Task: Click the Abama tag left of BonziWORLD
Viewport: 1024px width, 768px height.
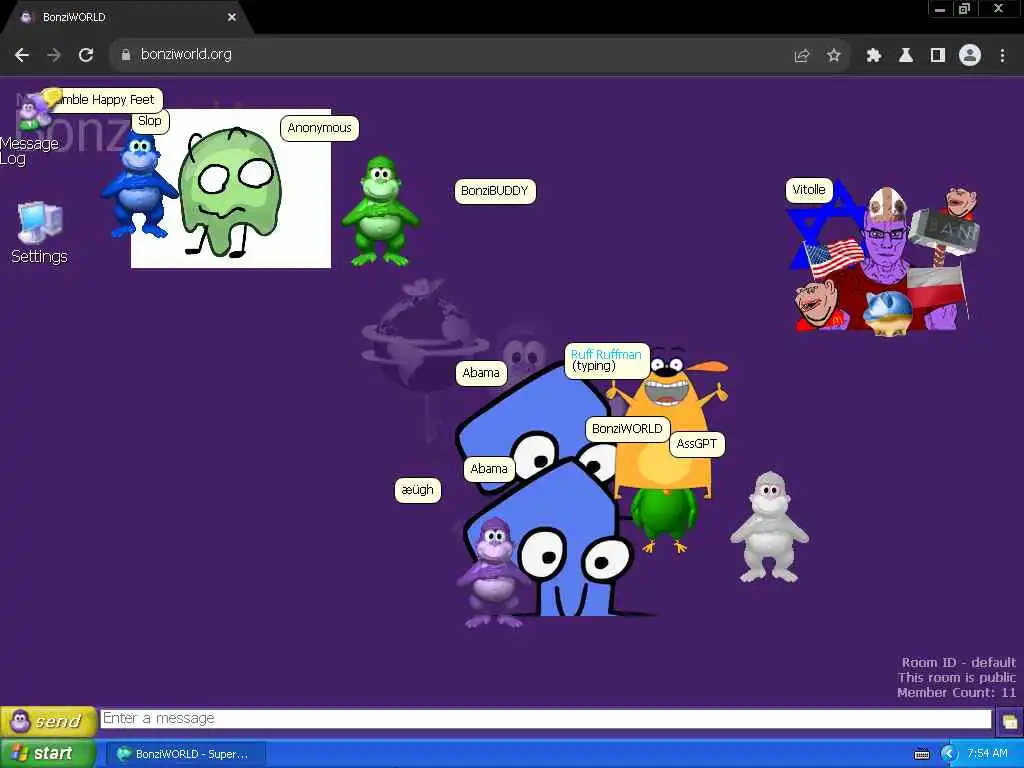Action: 488,469
